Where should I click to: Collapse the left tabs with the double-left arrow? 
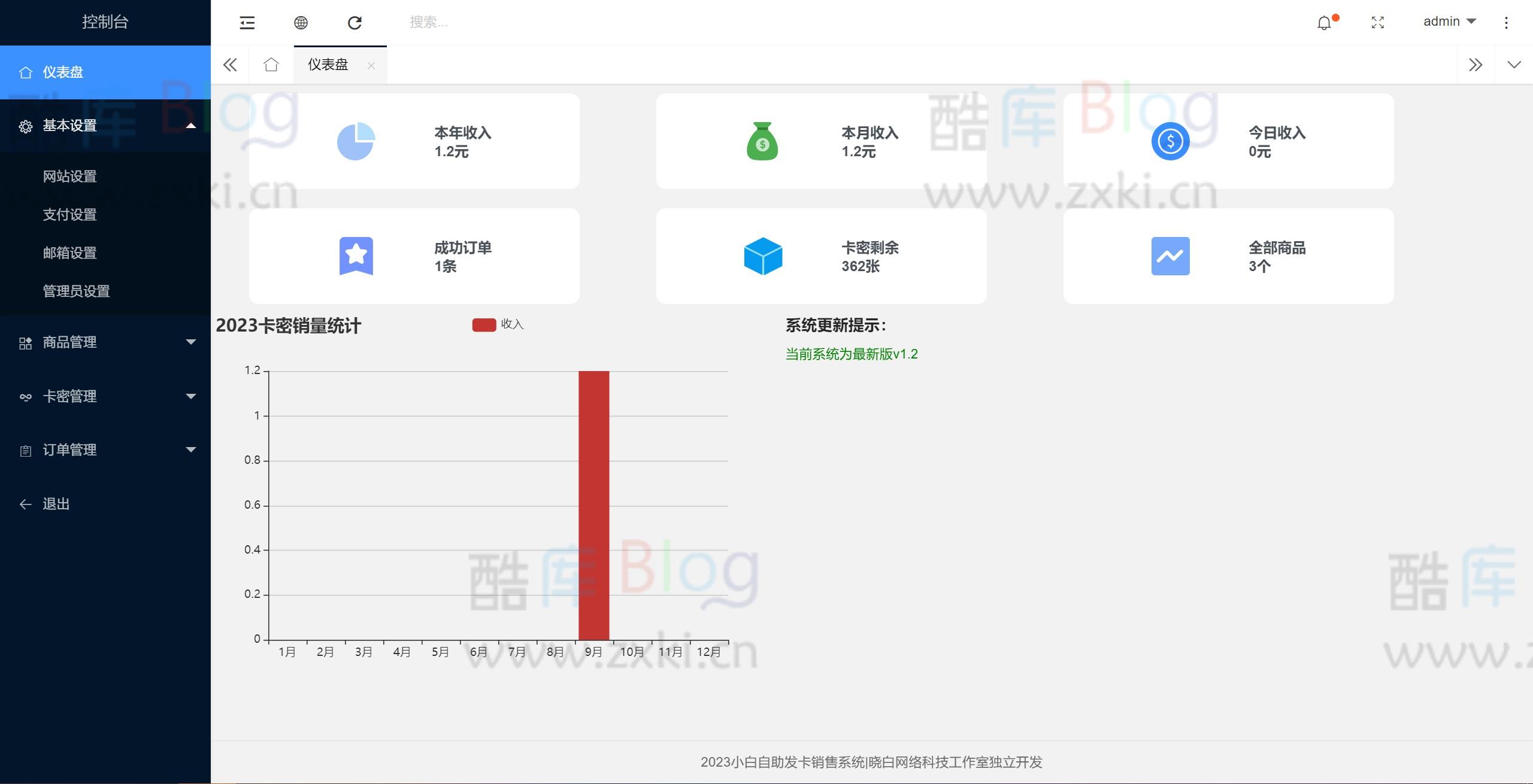pos(230,65)
